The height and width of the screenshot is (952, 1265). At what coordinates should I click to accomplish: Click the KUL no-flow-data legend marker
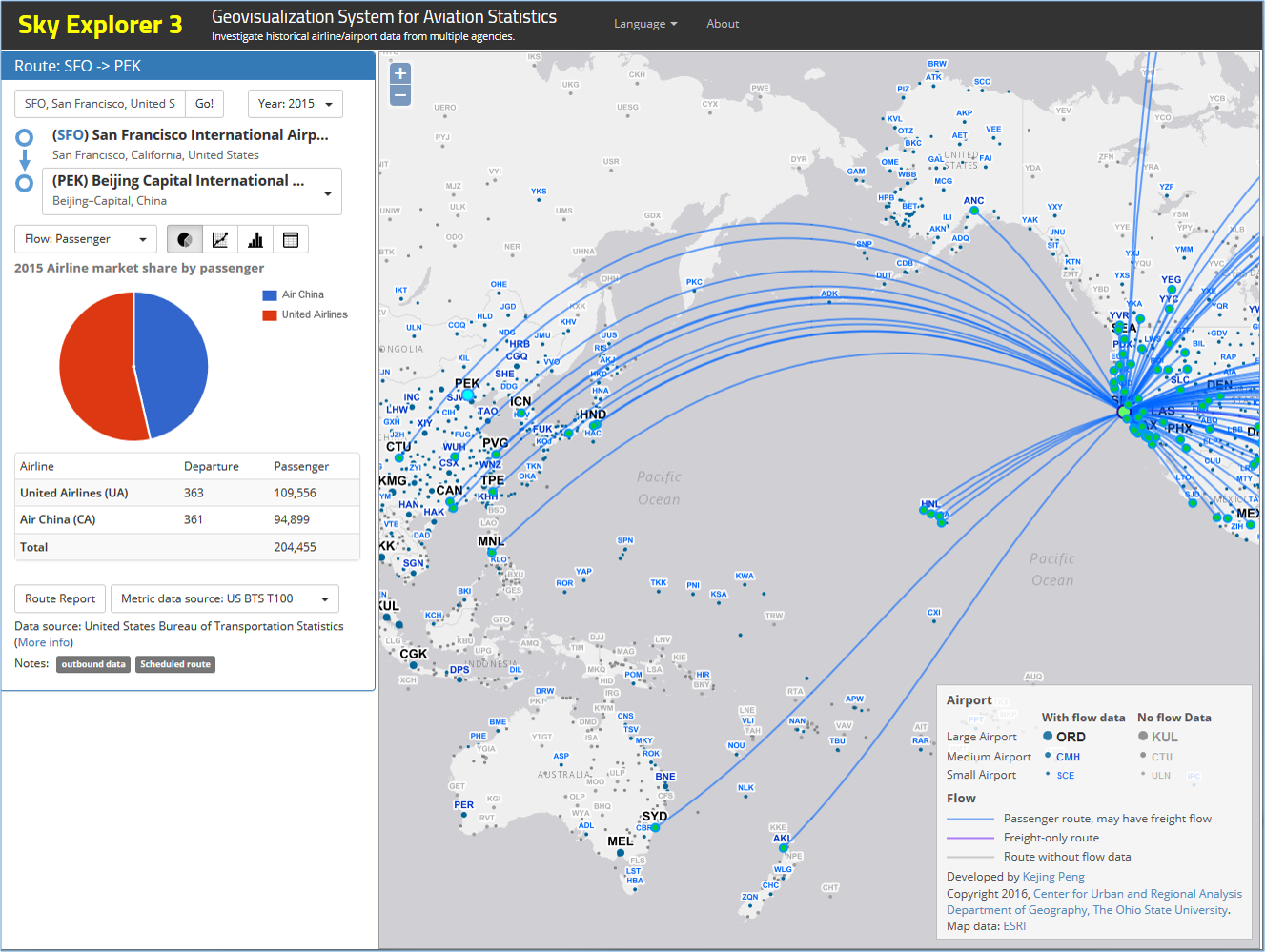[x=1143, y=737]
